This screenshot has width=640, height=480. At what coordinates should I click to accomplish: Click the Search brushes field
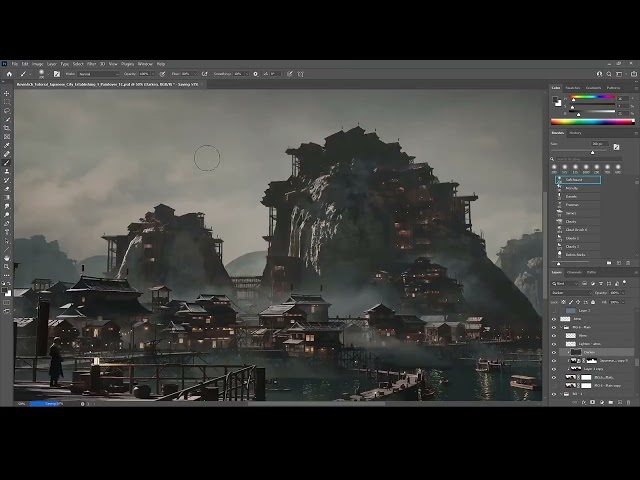[589, 159]
